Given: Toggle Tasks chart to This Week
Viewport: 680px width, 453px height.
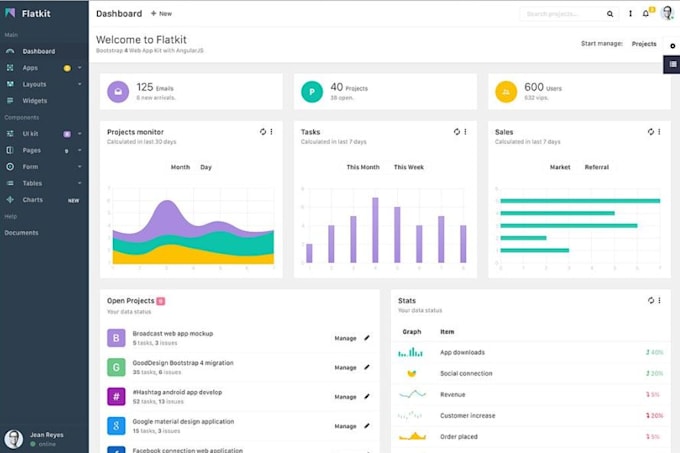Looking at the screenshot, I should tap(408, 167).
